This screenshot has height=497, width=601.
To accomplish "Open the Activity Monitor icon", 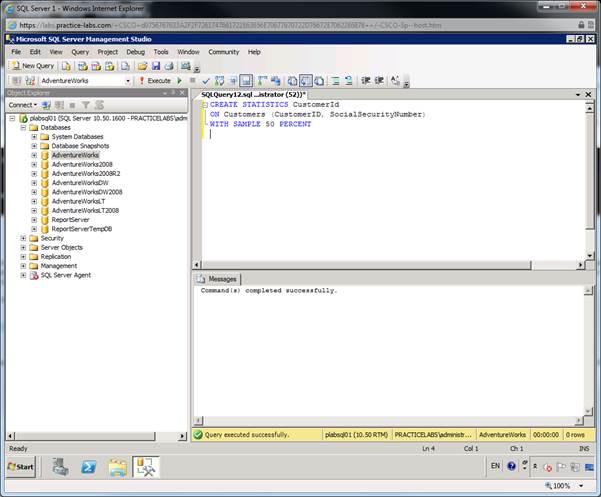I will [x=186, y=66].
